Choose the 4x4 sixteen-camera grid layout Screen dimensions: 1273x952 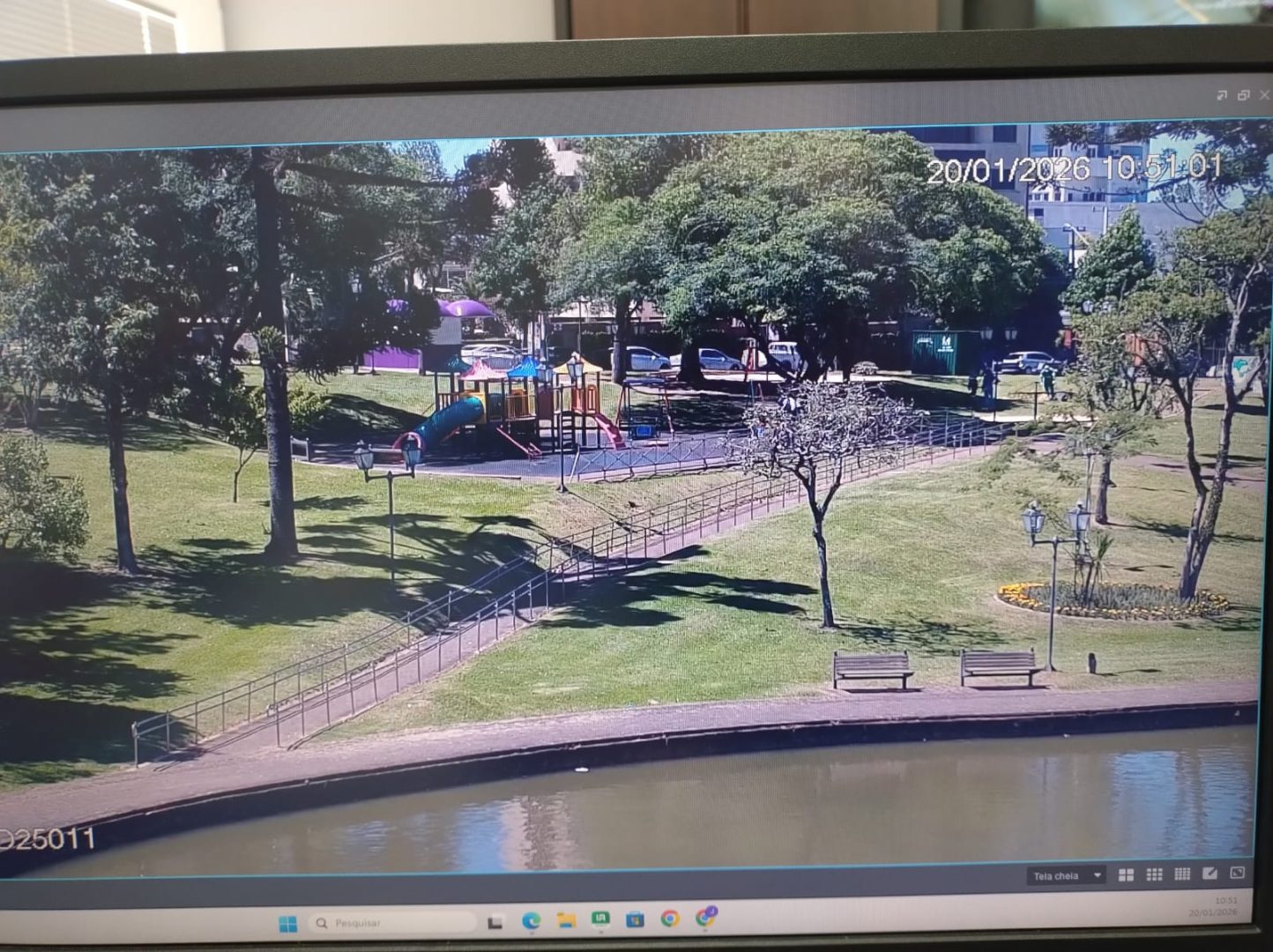coord(1182,874)
